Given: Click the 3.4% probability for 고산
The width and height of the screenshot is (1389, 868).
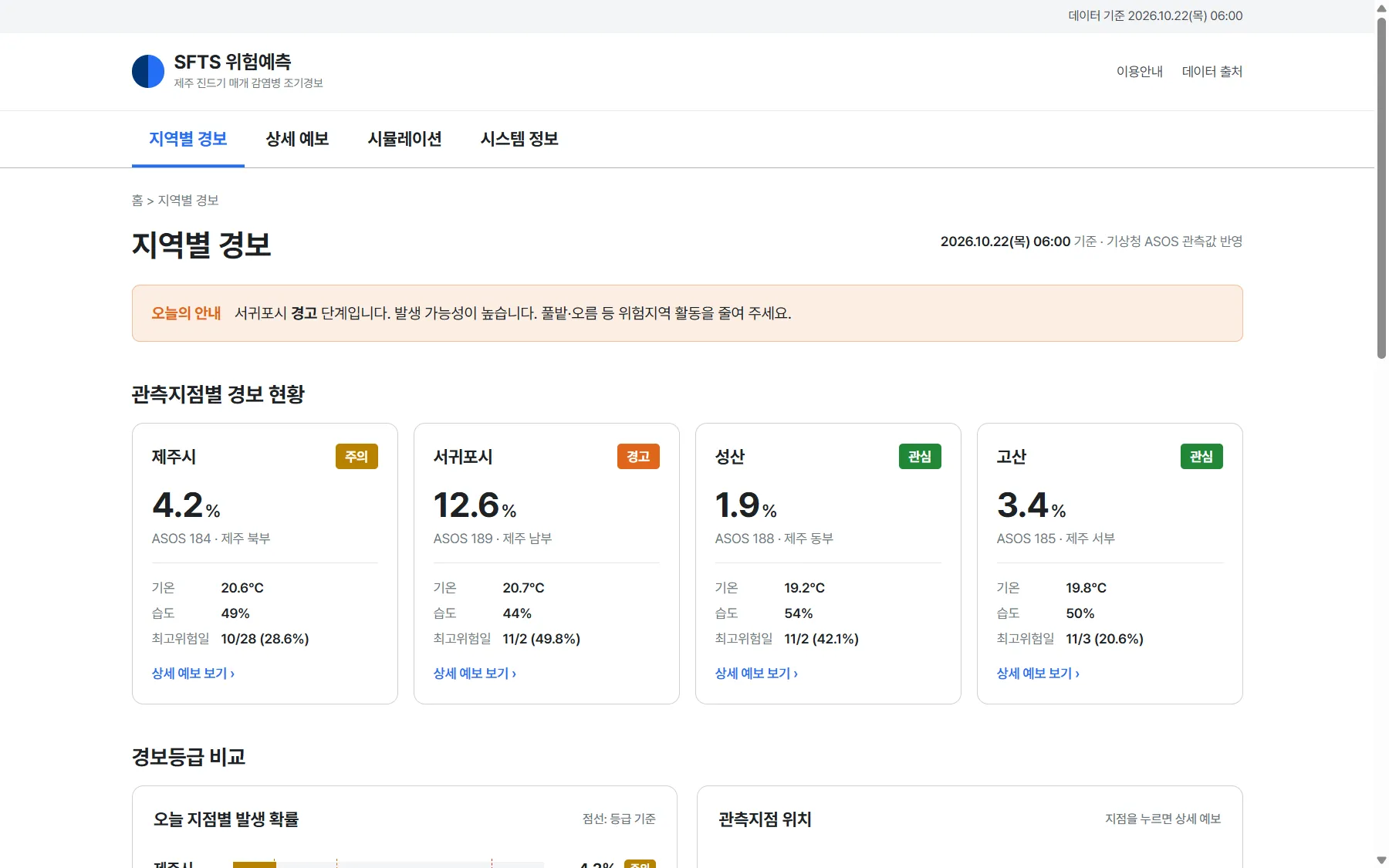Looking at the screenshot, I should pyautogui.click(x=1031, y=506).
